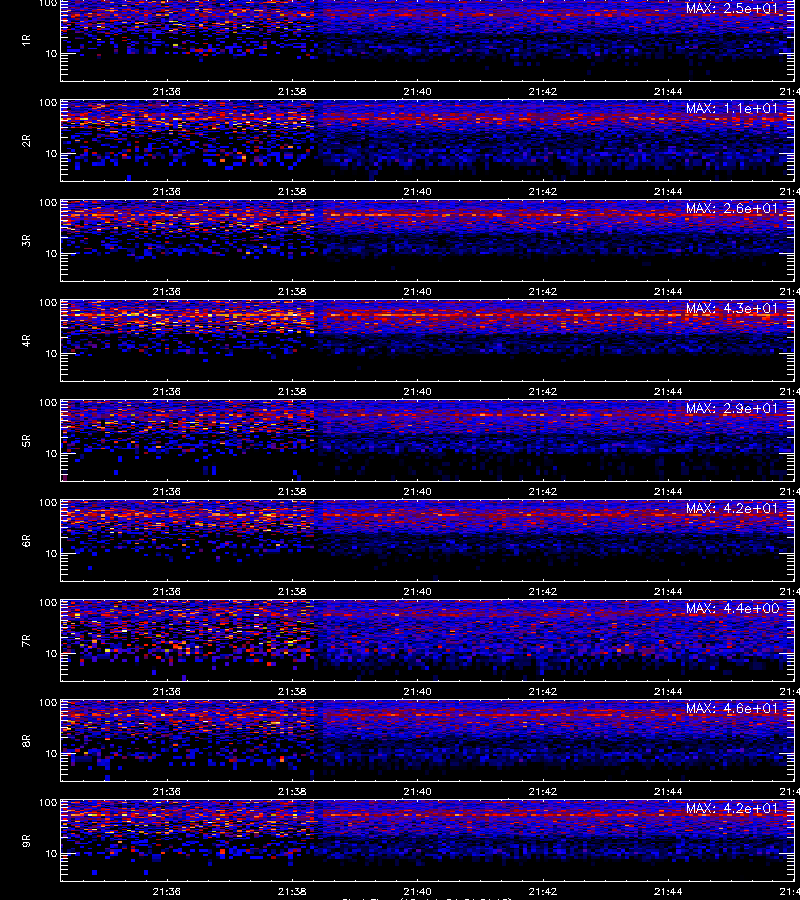This screenshot has width=800, height=900.
Task: Click the '100' y-axis tick of panel 6R
Action: (48, 503)
